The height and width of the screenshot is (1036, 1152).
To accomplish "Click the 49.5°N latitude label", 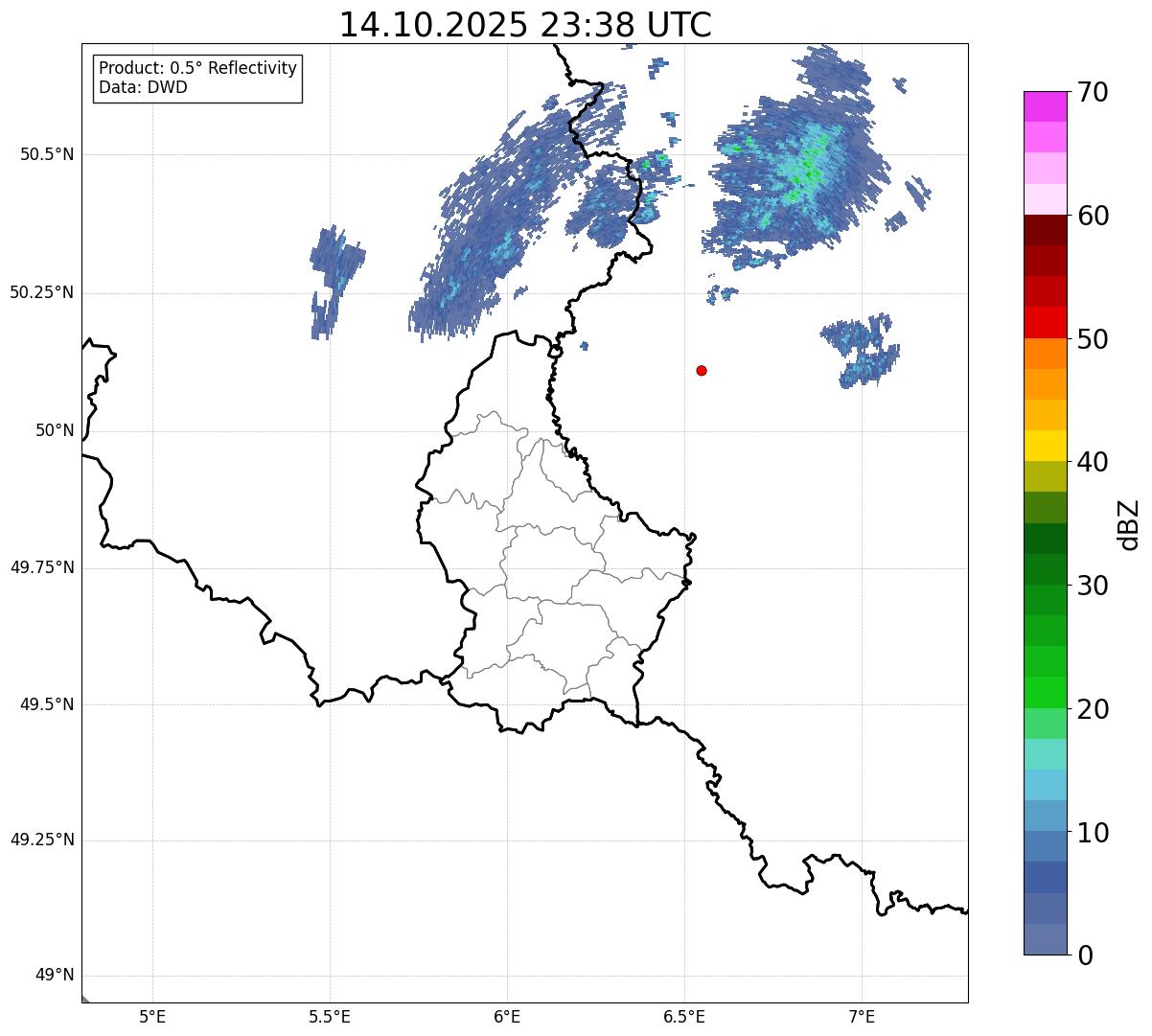I will 47,705.
